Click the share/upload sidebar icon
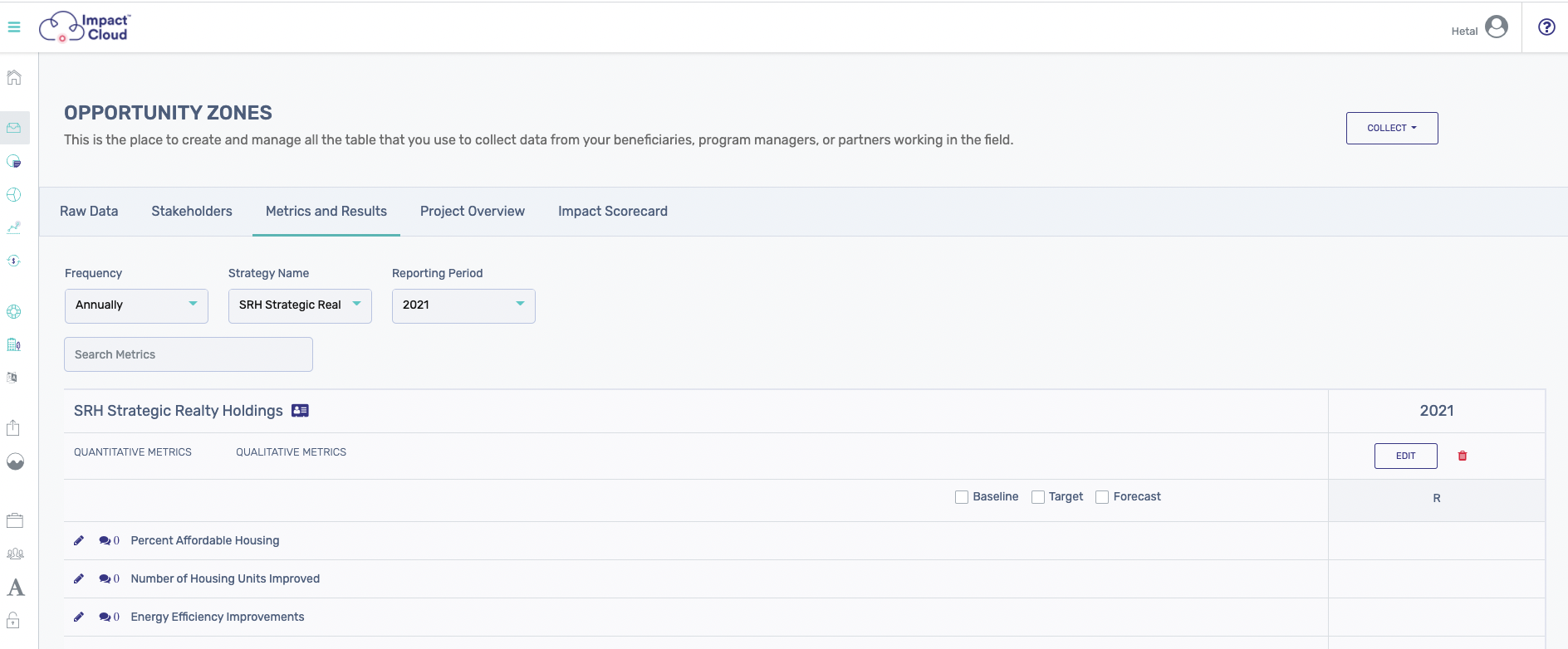 [x=13, y=427]
